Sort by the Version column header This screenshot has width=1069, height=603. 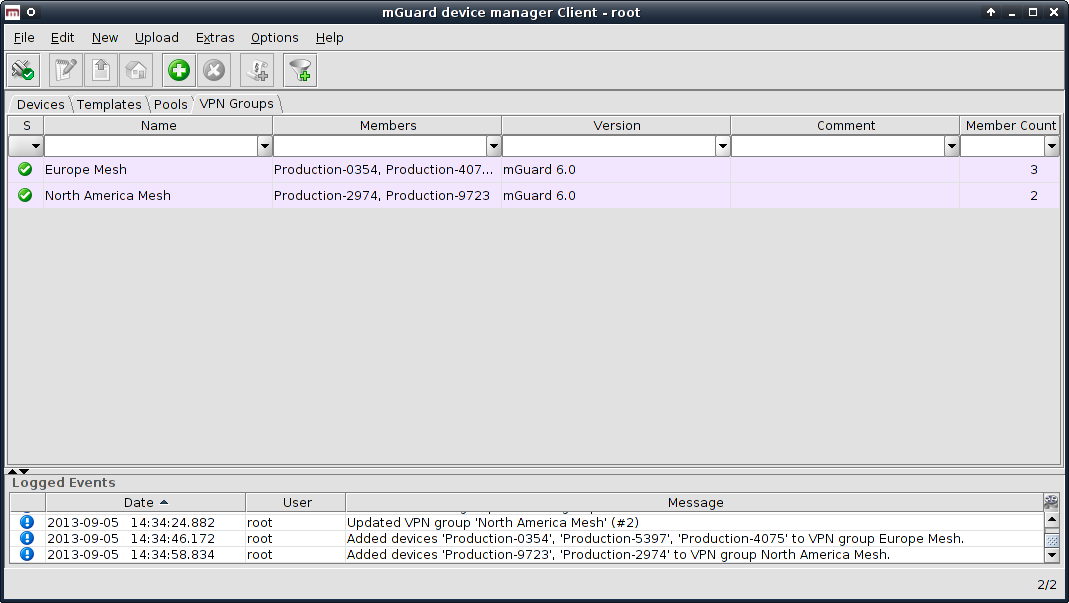click(x=616, y=126)
